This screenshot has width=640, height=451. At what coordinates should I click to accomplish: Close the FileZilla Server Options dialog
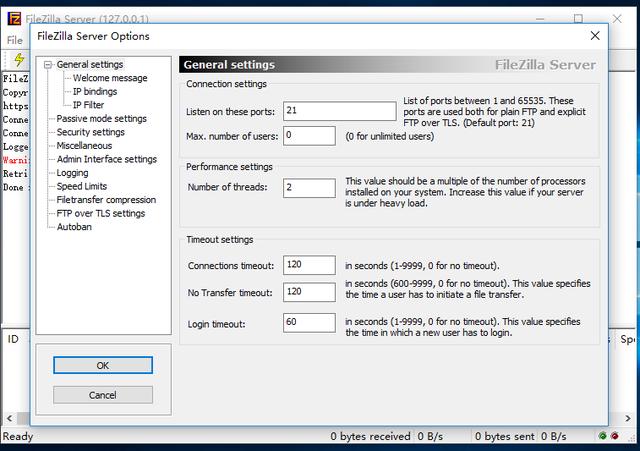pyautogui.click(x=595, y=36)
